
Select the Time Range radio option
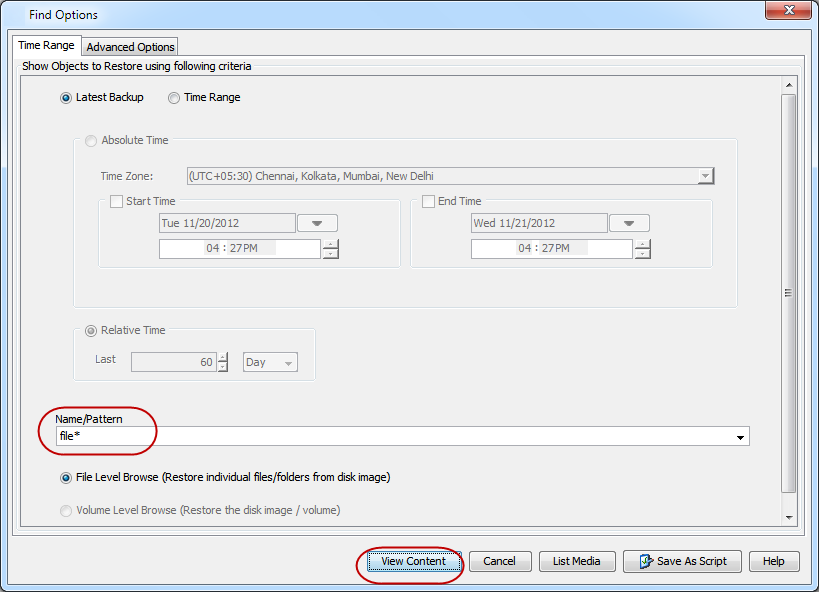175,98
